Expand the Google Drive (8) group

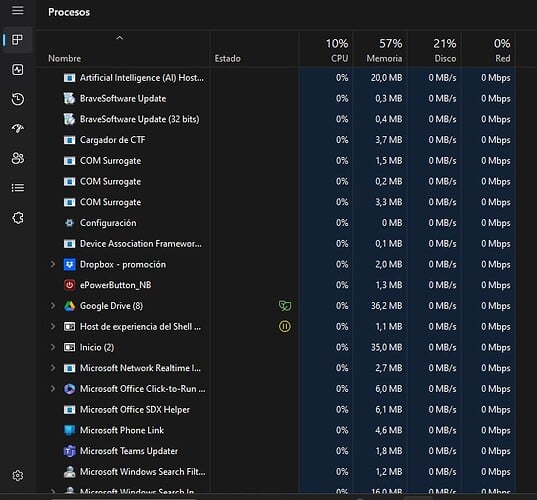click(53, 306)
